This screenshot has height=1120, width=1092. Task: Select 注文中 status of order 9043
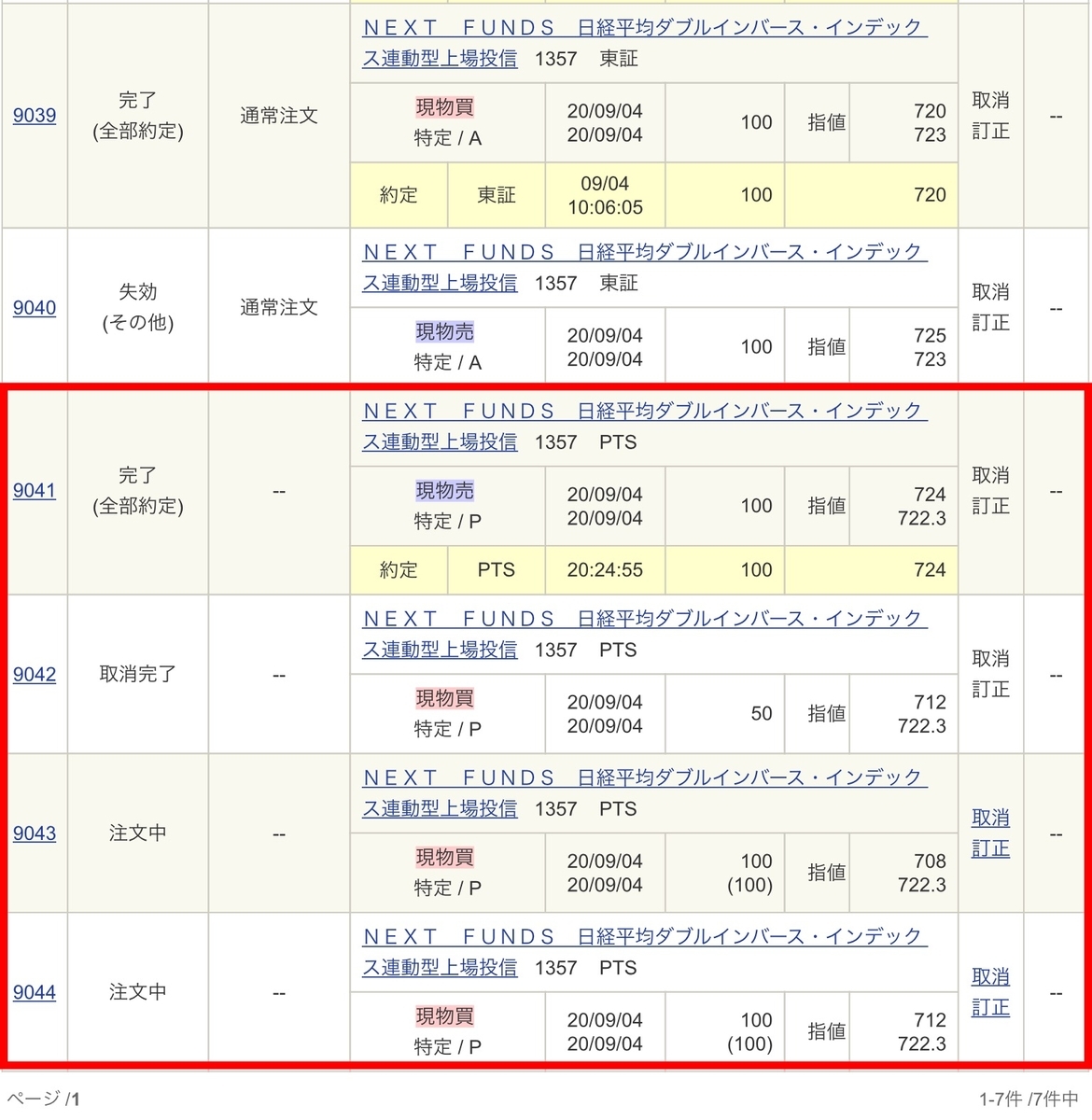(x=138, y=833)
